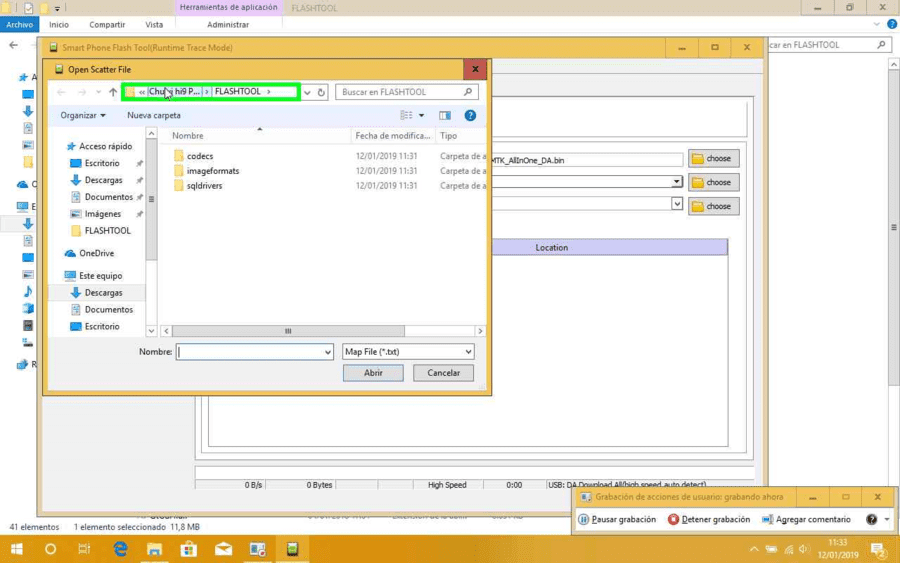Open Mail taskbar icon
Image resolution: width=900 pixels, height=563 pixels.
(x=223, y=549)
